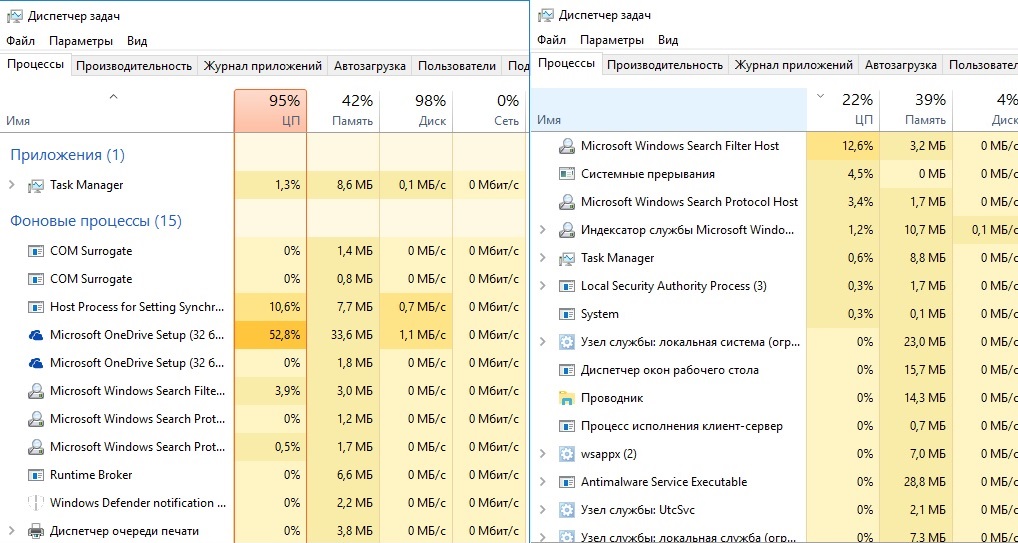This screenshot has width=1018, height=543.
Task: Click 12,6% CPU cell in right window
Action: [843, 146]
